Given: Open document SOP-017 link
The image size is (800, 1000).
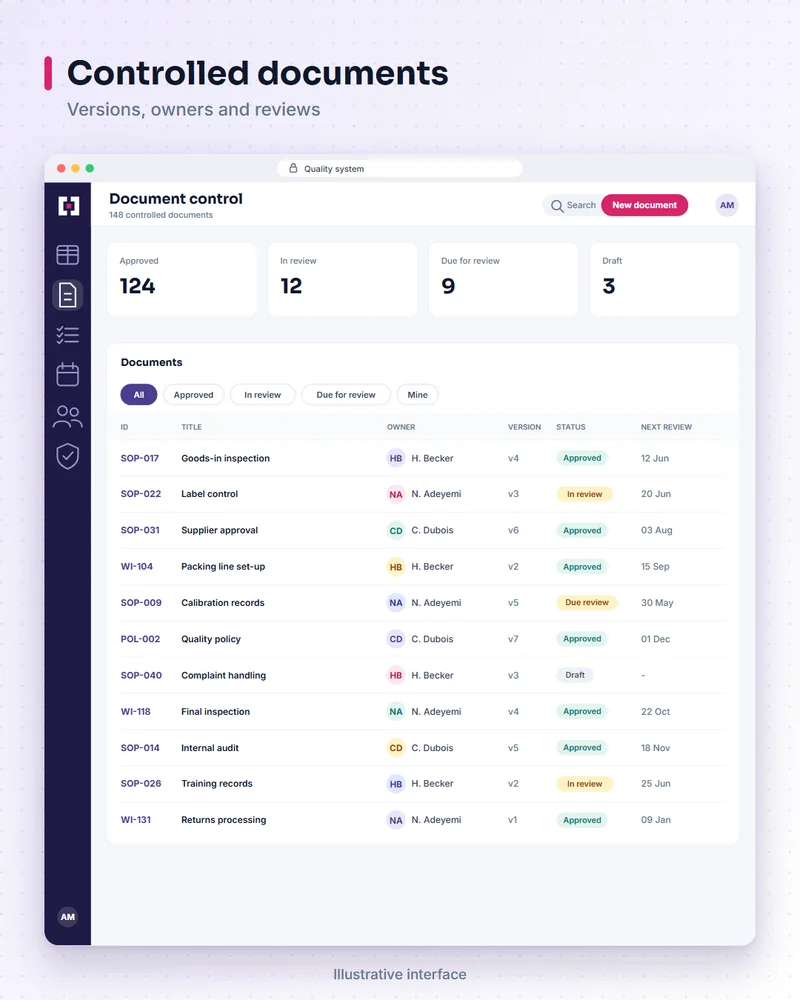Looking at the screenshot, I should coord(140,458).
